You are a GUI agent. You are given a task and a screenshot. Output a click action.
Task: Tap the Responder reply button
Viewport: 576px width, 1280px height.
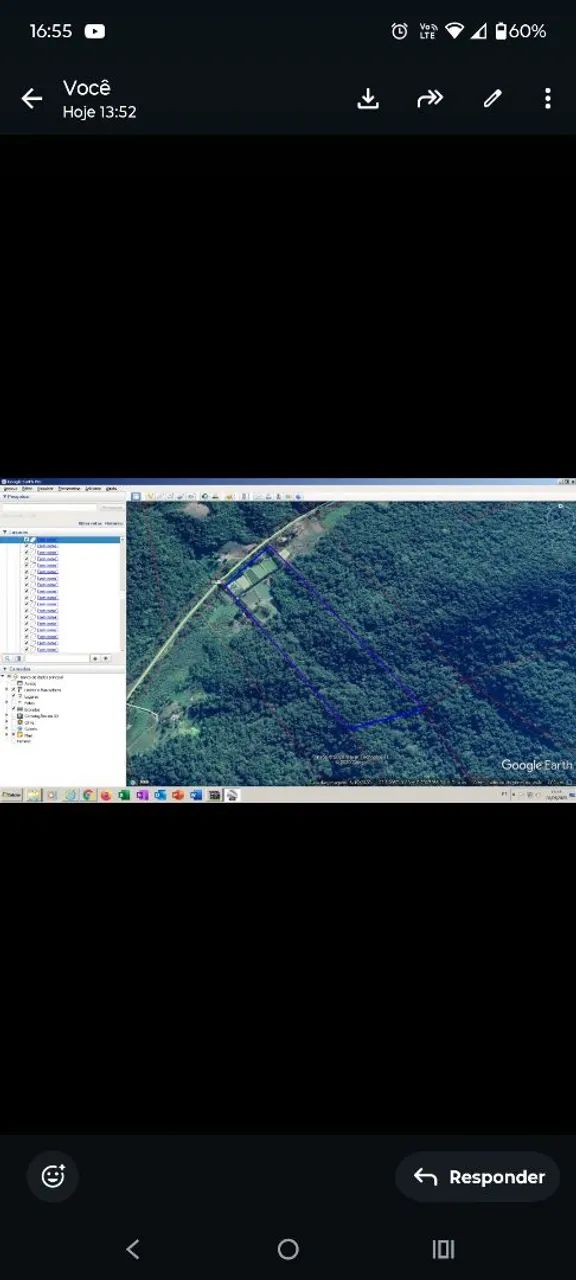tap(477, 1177)
